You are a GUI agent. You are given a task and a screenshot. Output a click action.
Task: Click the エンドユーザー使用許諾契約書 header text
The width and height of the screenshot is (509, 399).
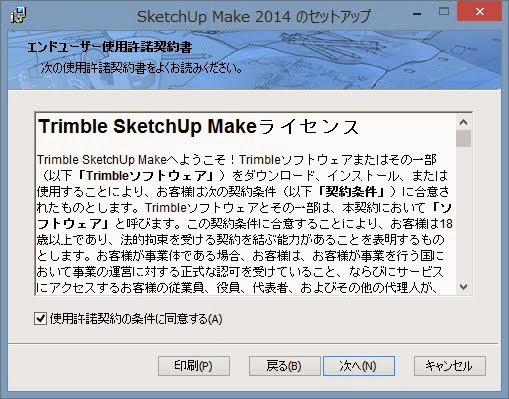coord(110,47)
